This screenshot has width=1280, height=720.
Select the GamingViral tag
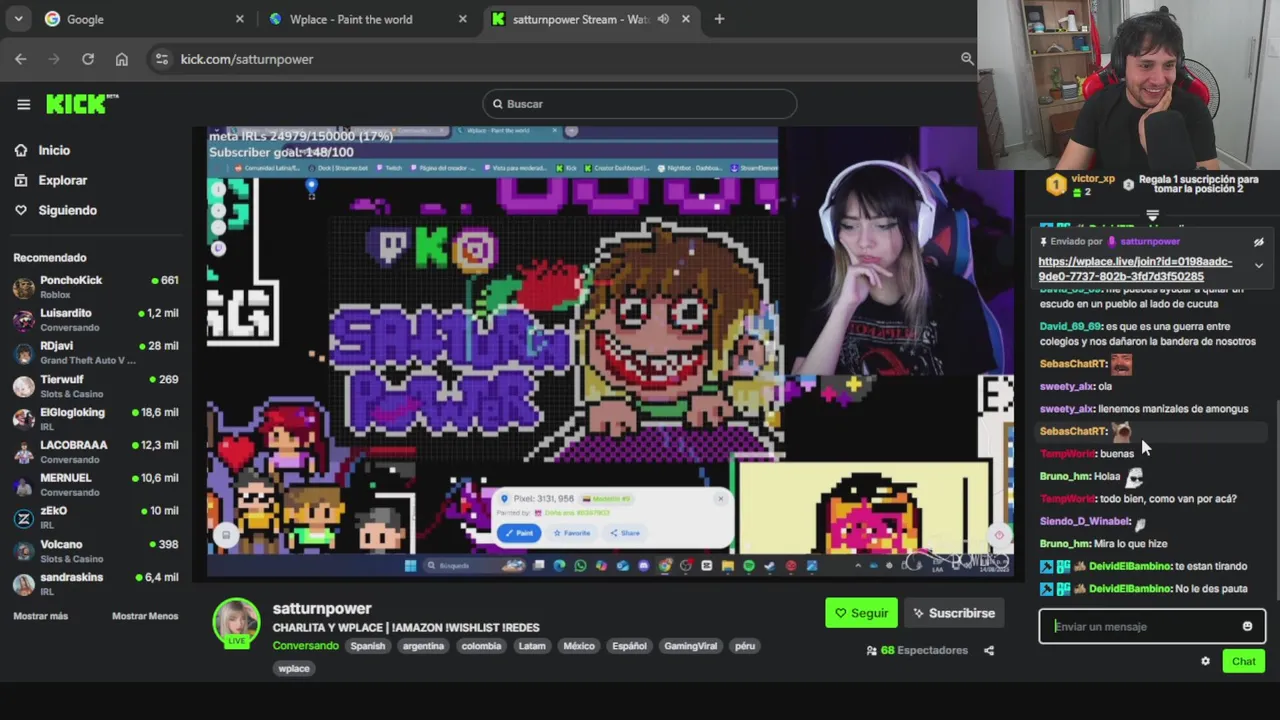691,646
